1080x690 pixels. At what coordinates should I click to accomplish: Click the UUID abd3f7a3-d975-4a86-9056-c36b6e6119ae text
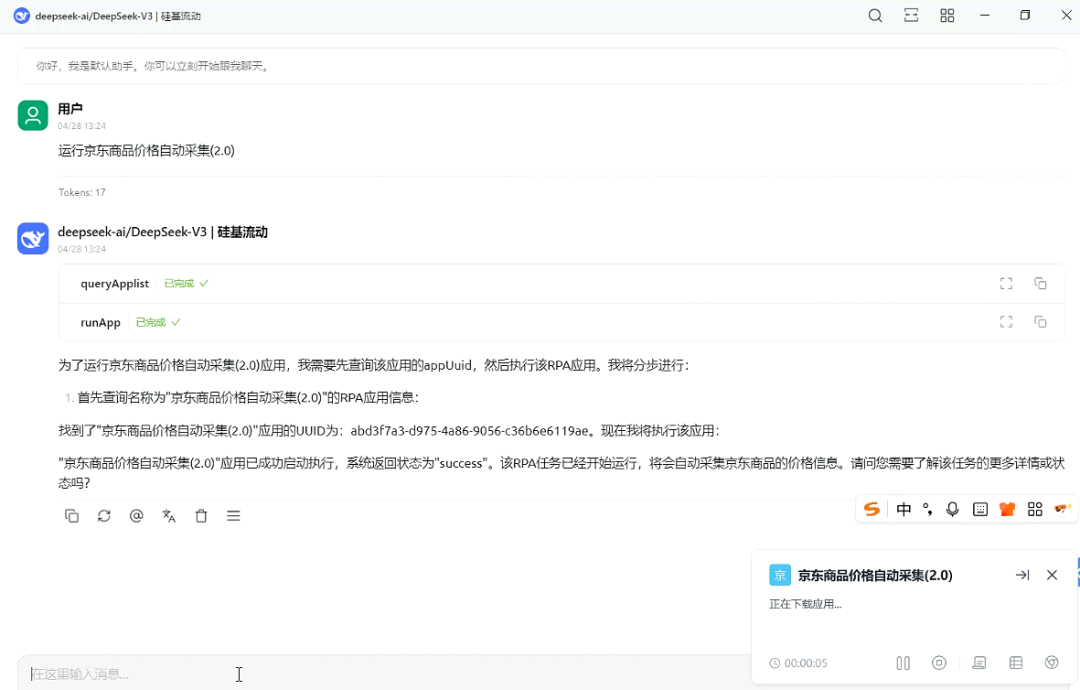[470, 431]
